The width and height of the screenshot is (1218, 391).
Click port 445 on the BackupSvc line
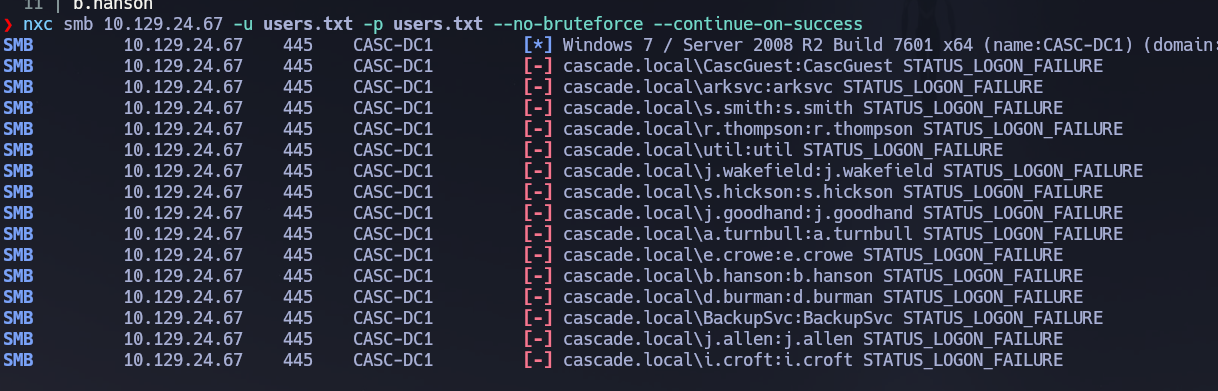[x=298, y=318]
